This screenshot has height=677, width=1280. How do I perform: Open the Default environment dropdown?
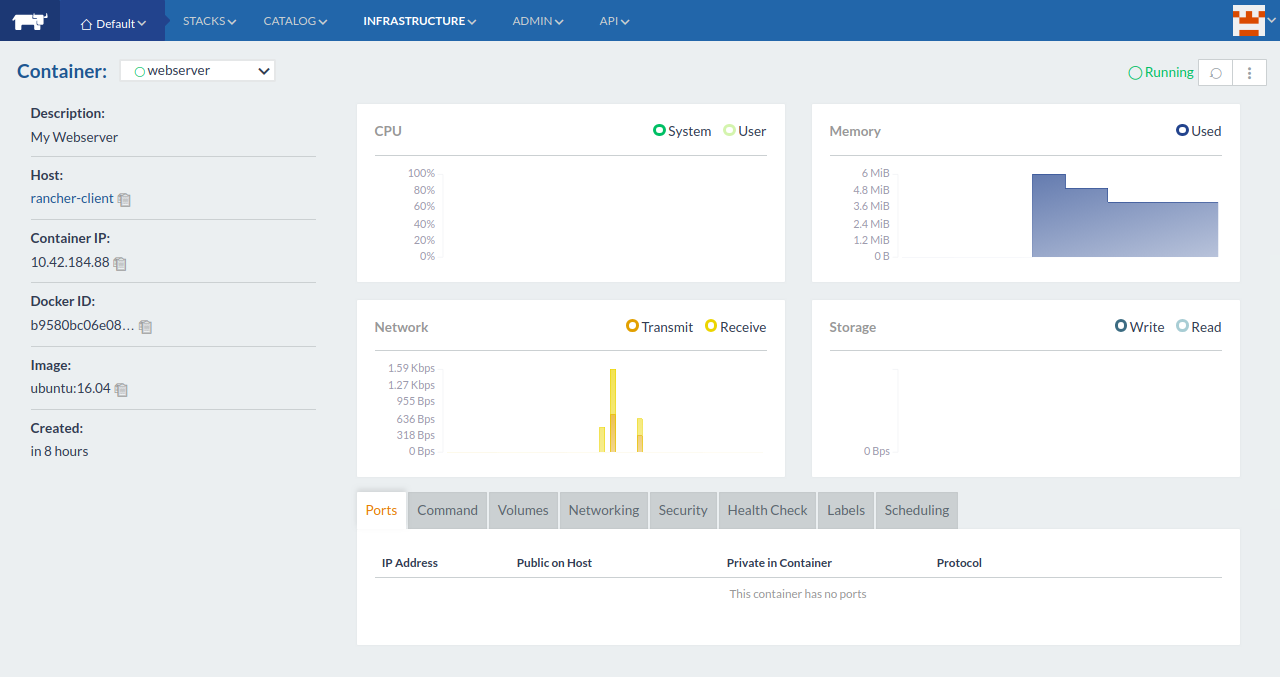point(113,23)
